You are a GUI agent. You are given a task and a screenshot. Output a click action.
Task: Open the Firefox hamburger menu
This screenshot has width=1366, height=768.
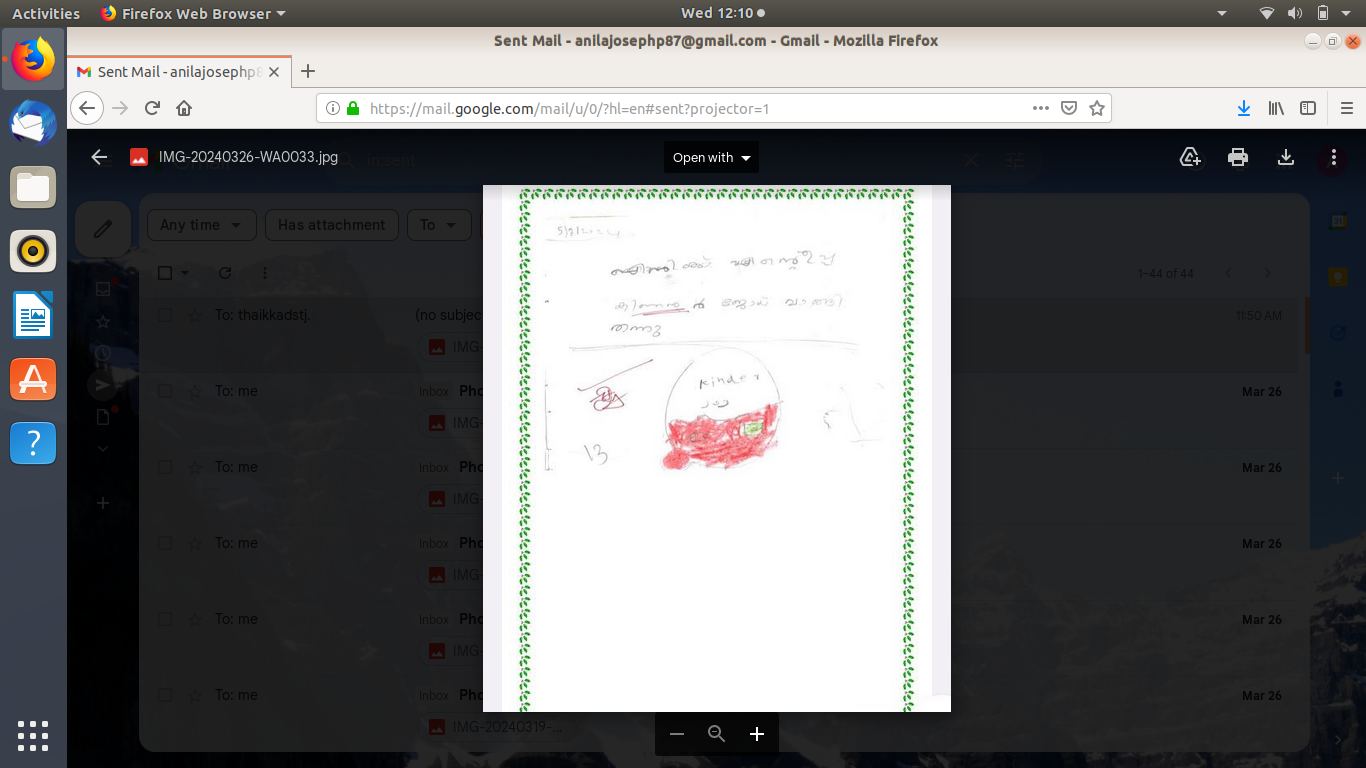pyautogui.click(x=1346, y=108)
